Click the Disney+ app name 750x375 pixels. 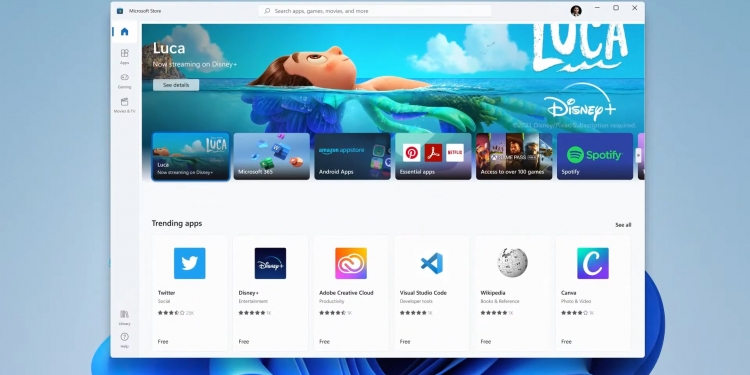(249, 293)
